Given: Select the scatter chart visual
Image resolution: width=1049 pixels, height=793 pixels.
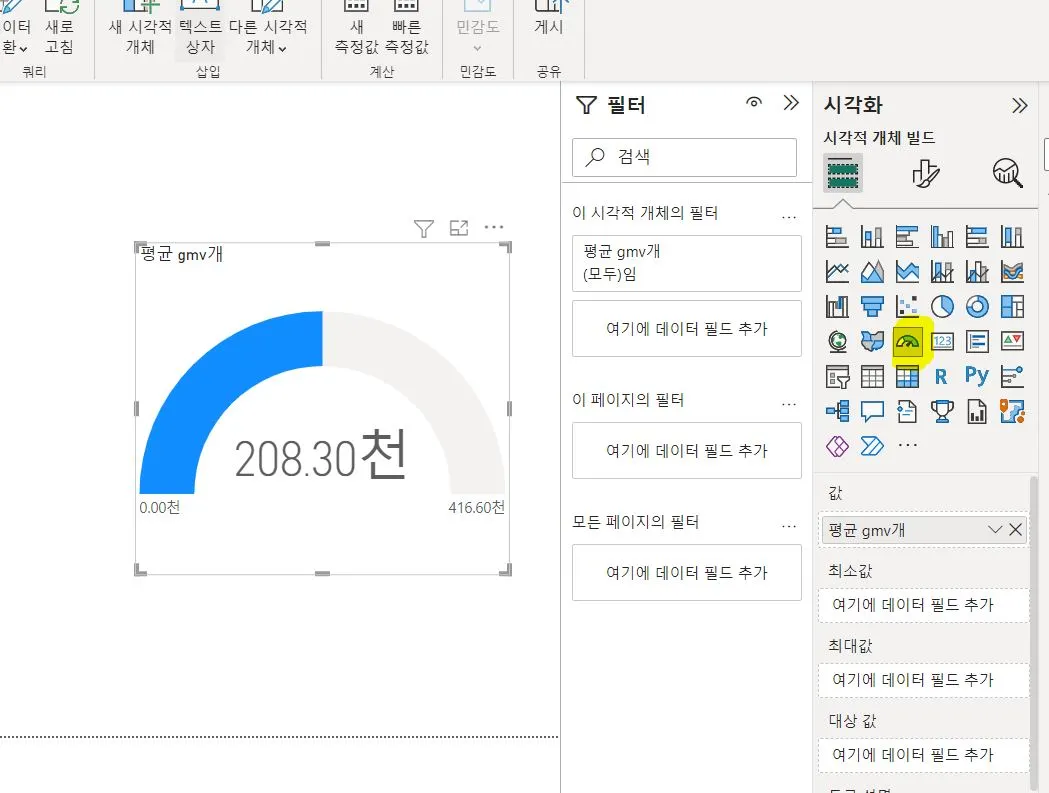Looking at the screenshot, I should point(907,306).
